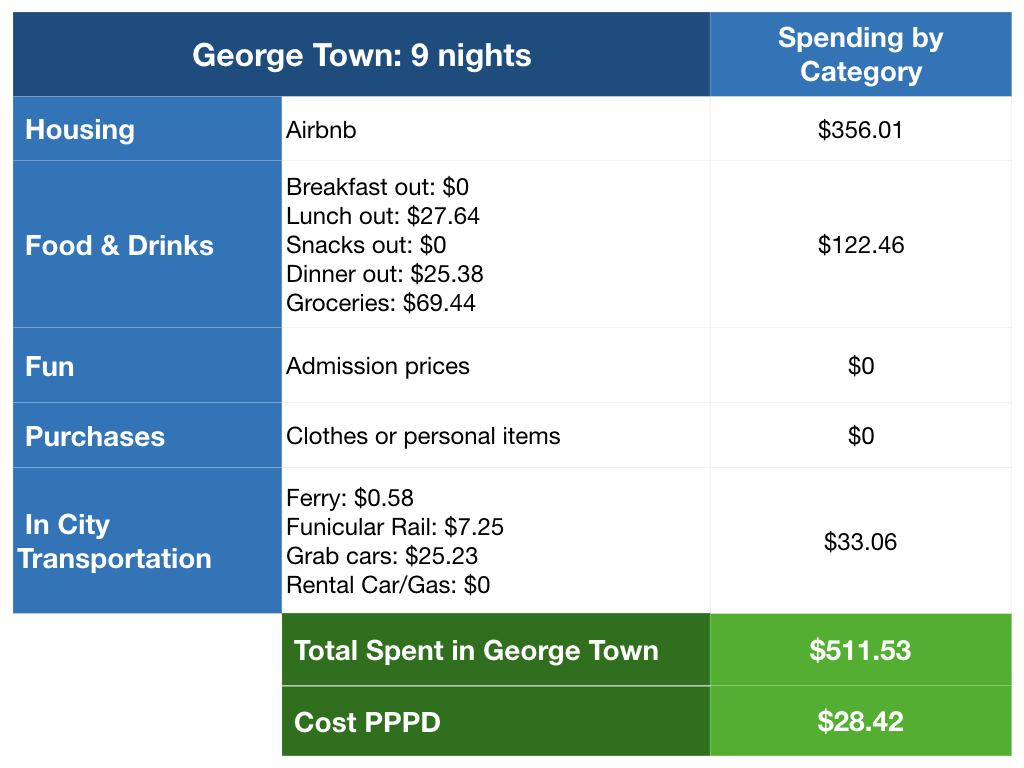Click the "George Town: 9 nights" header
The width and height of the screenshot is (1024, 768).
pos(361,54)
